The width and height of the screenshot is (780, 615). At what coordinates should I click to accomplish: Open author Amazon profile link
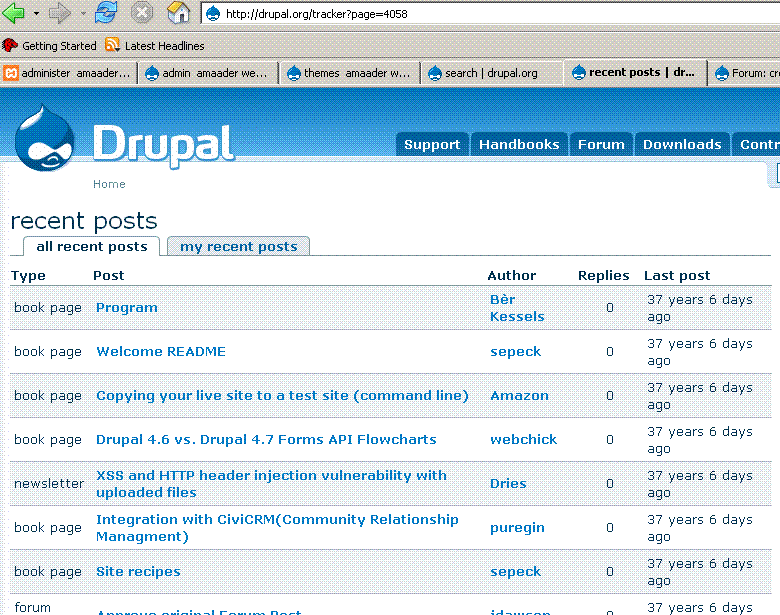coord(519,396)
